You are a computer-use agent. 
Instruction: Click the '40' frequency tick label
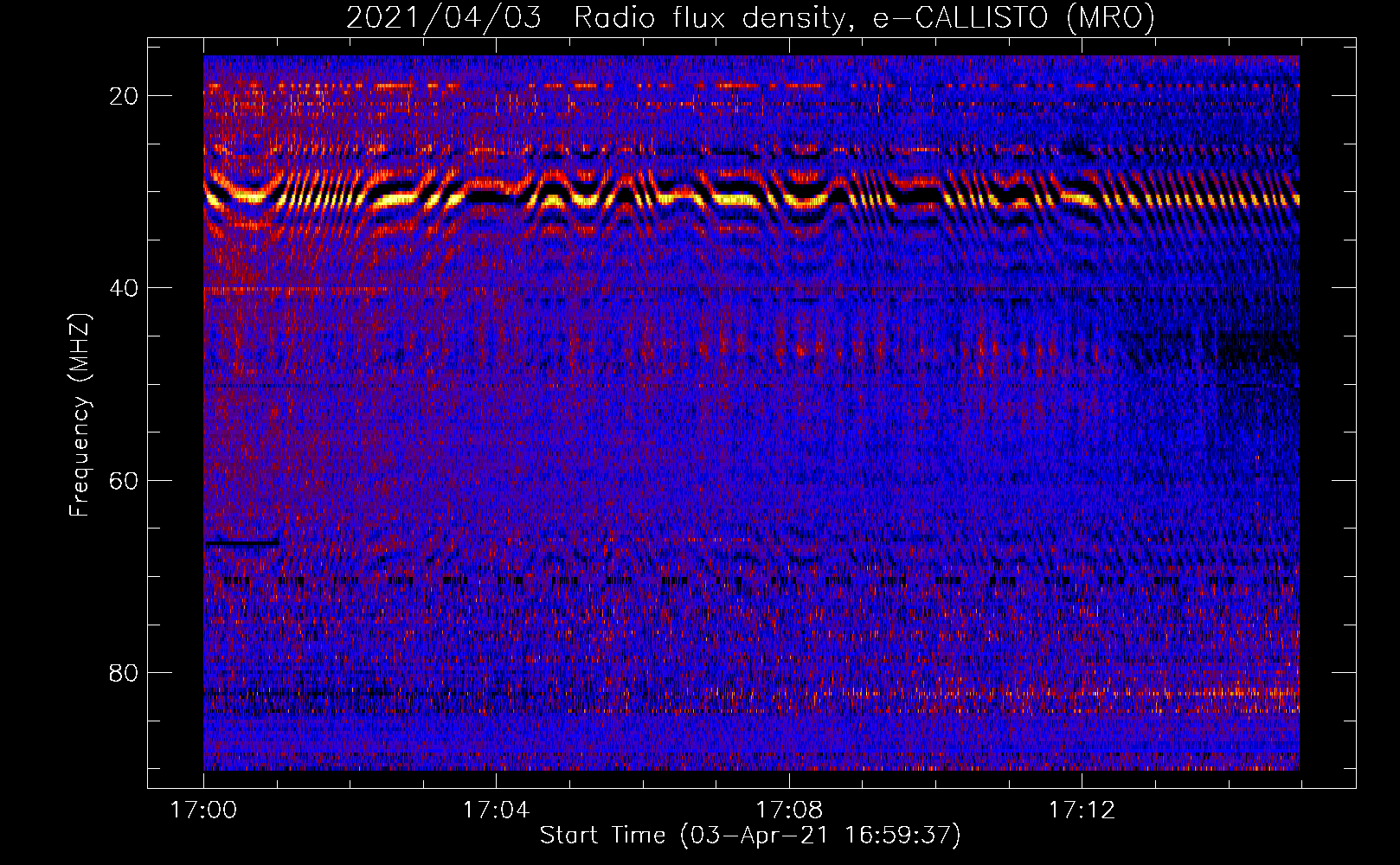click(124, 288)
